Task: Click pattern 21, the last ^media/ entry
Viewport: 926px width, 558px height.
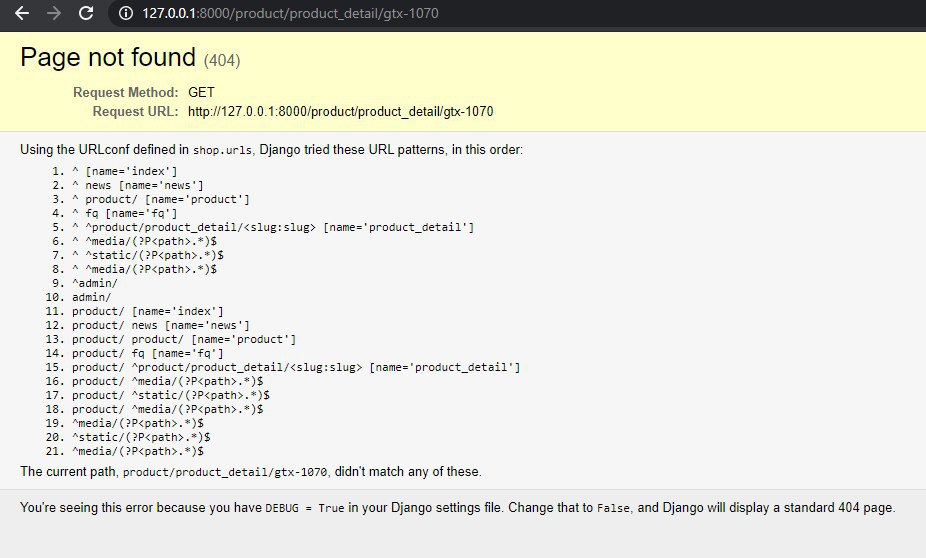Action: (x=138, y=452)
